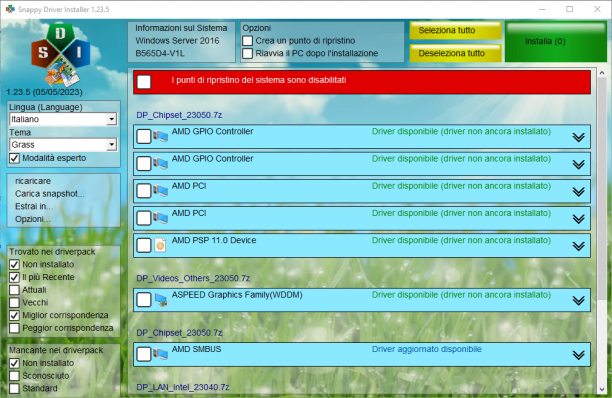The height and width of the screenshot is (398, 612).
Task: Click 'Driver aggiornato disponibile' status text
Action: pyautogui.click(x=427, y=349)
